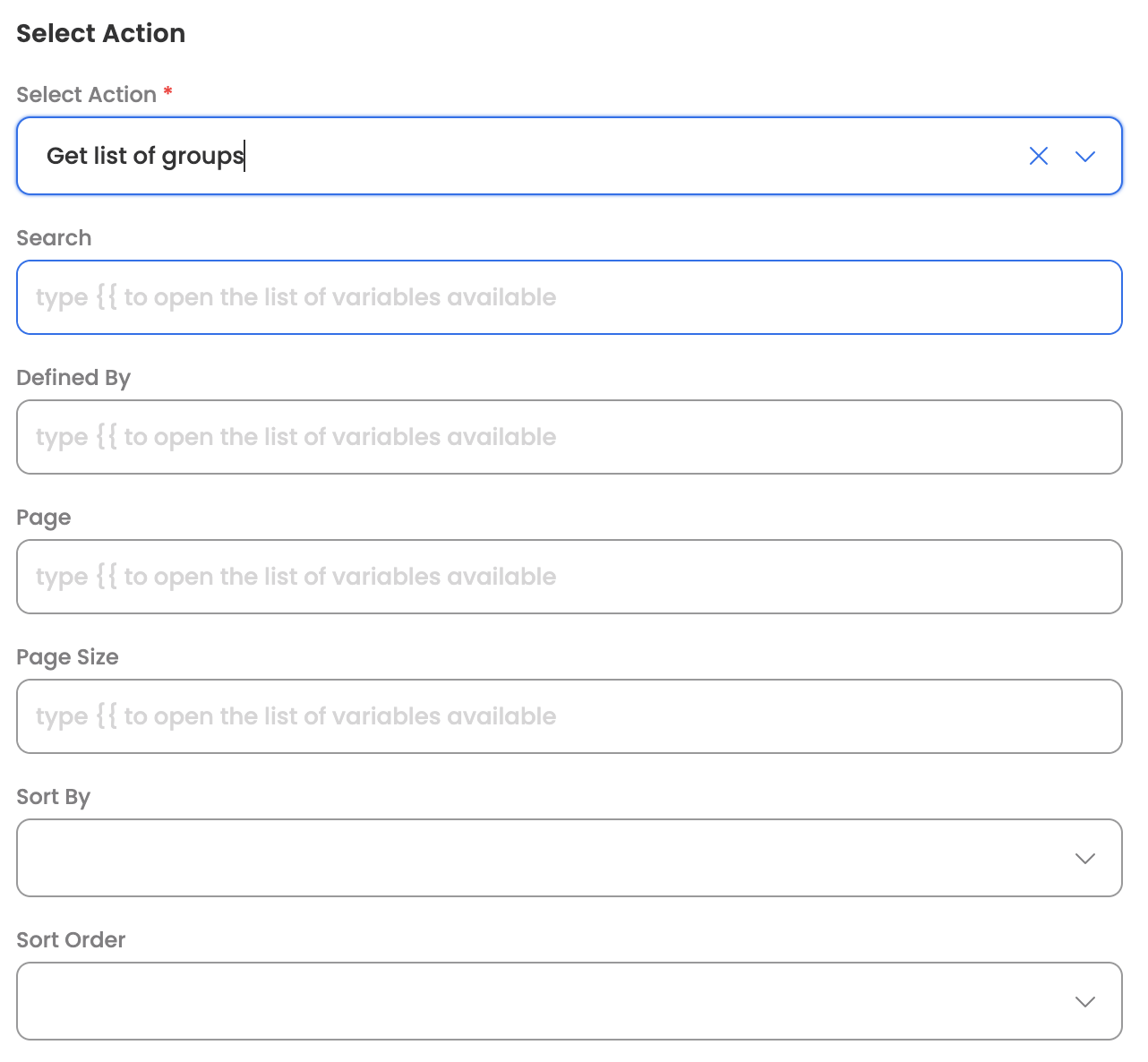Click the 'Search' field label
Image resolution: width=1148 pixels, height=1062 pixels.
54,238
